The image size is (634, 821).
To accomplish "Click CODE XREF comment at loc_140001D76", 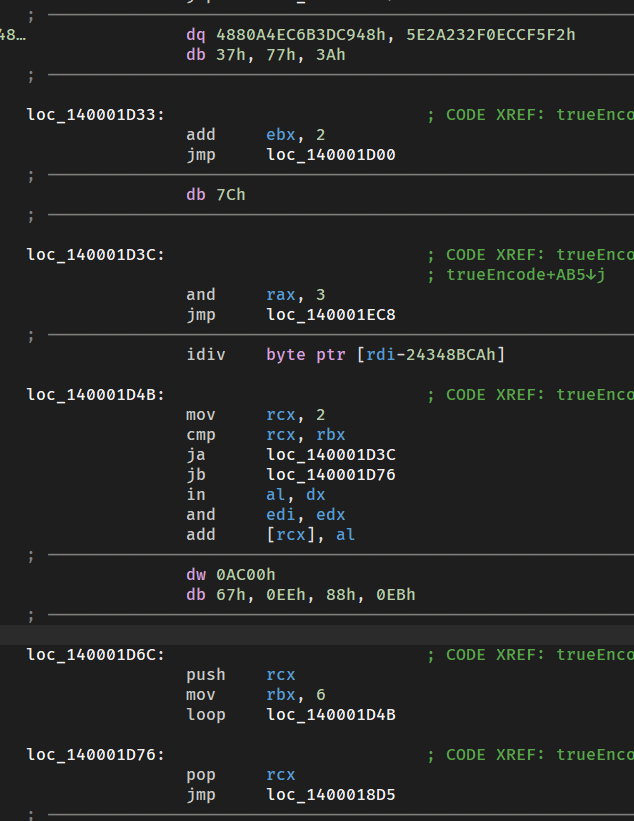I will [530, 755].
